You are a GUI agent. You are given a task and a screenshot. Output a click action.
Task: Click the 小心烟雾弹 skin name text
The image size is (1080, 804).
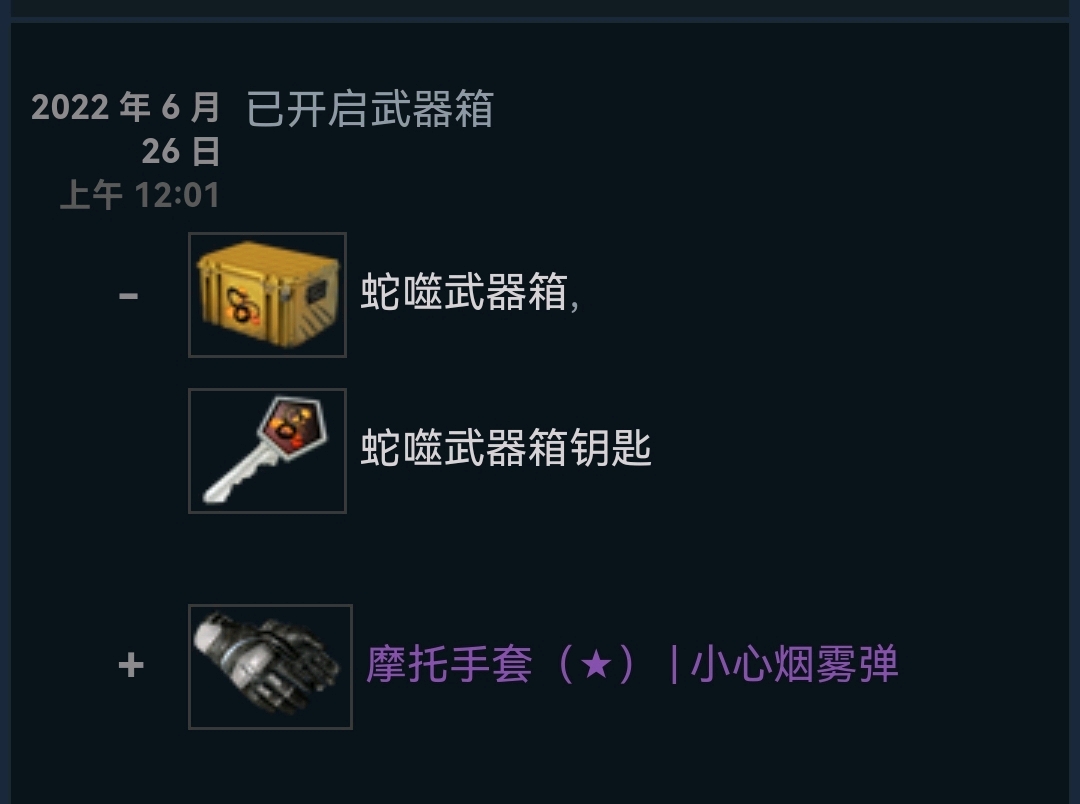point(794,665)
